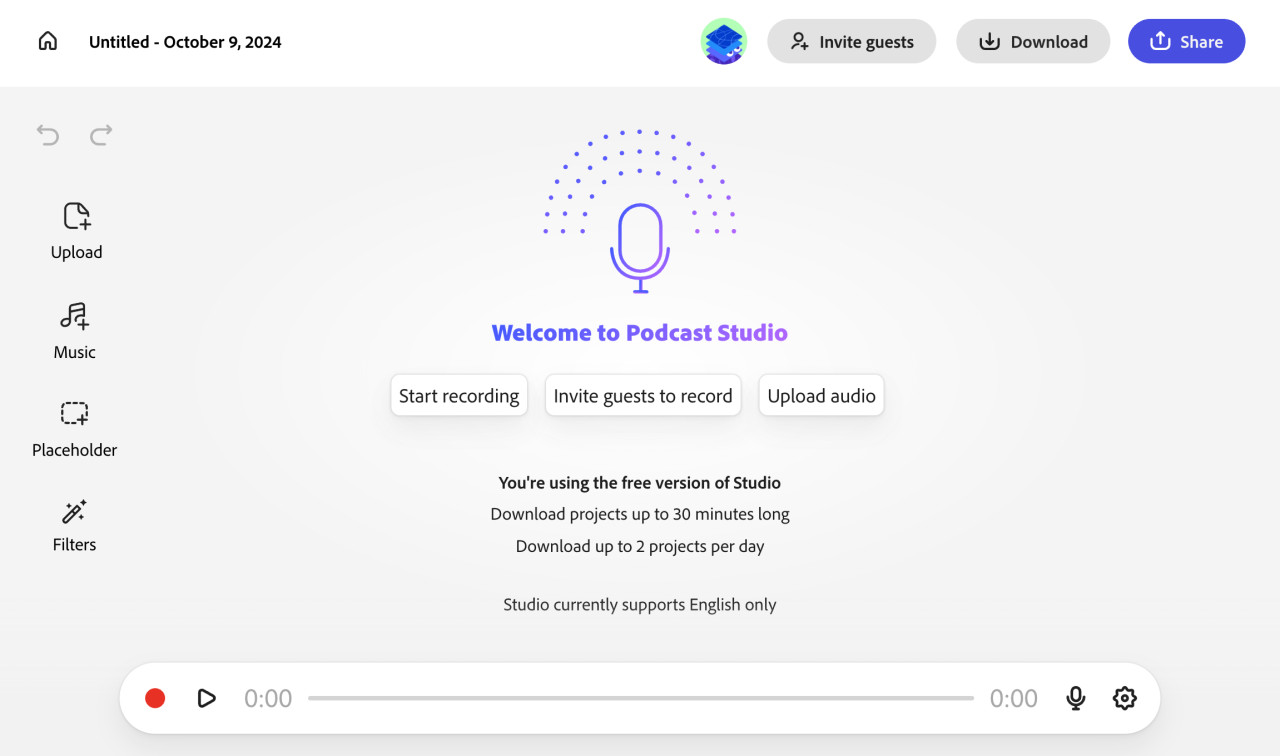The height and width of the screenshot is (756, 1280).
Task: Open Invite guests from the top bar
Action: tap(851, 41)
